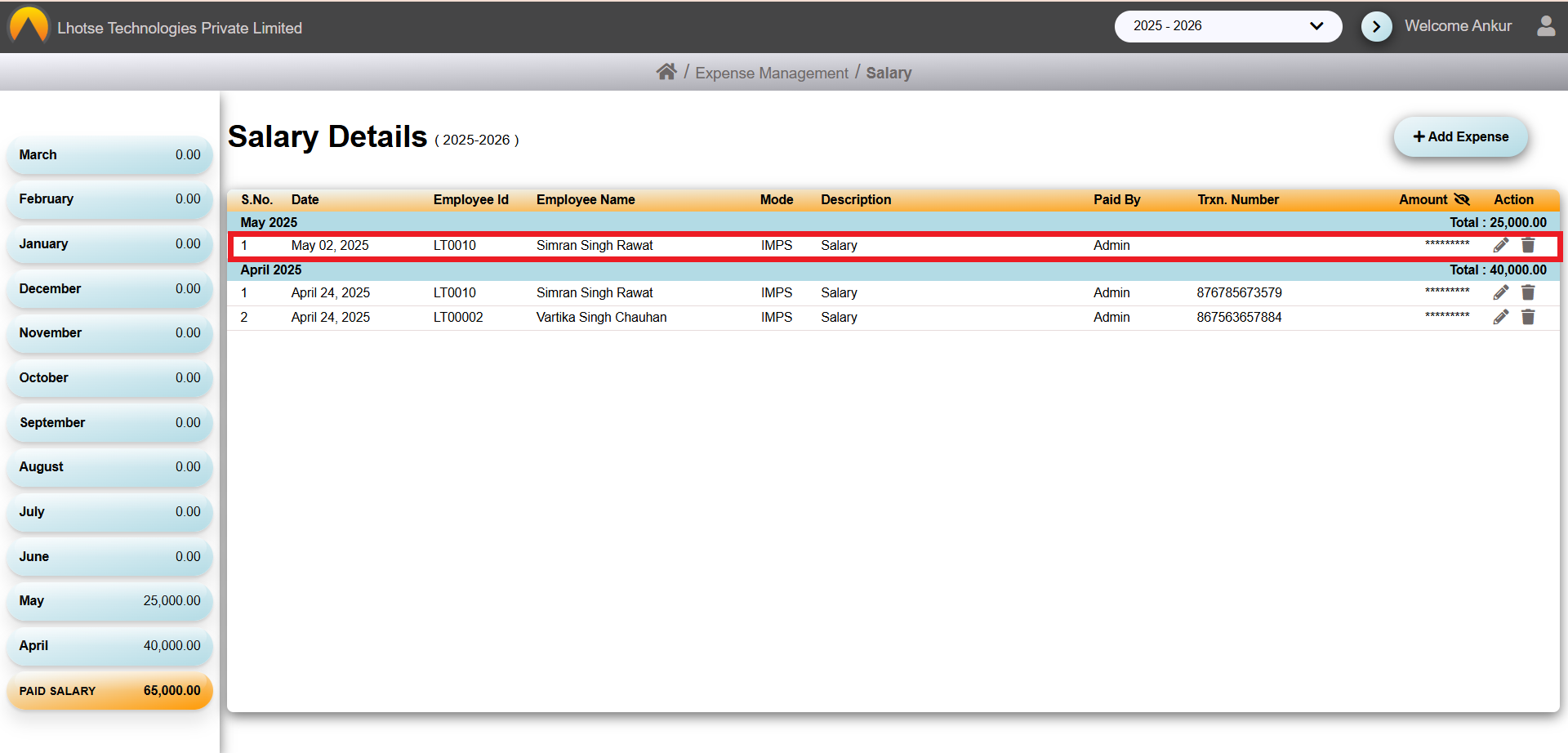
Task: Click the Date column header
Action: pos(305,199)
